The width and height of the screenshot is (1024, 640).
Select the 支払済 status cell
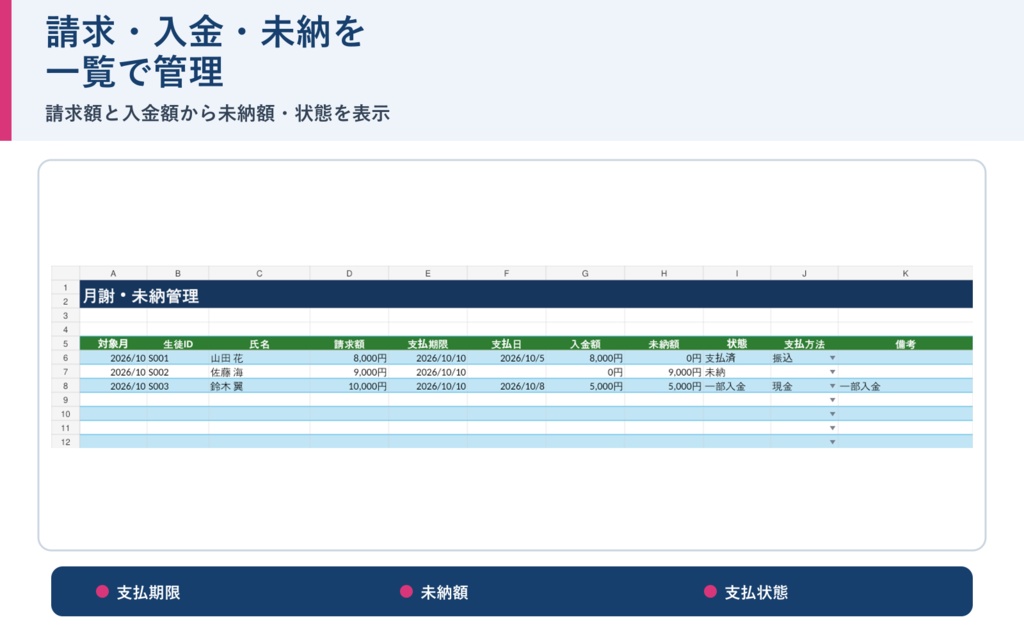737,358
